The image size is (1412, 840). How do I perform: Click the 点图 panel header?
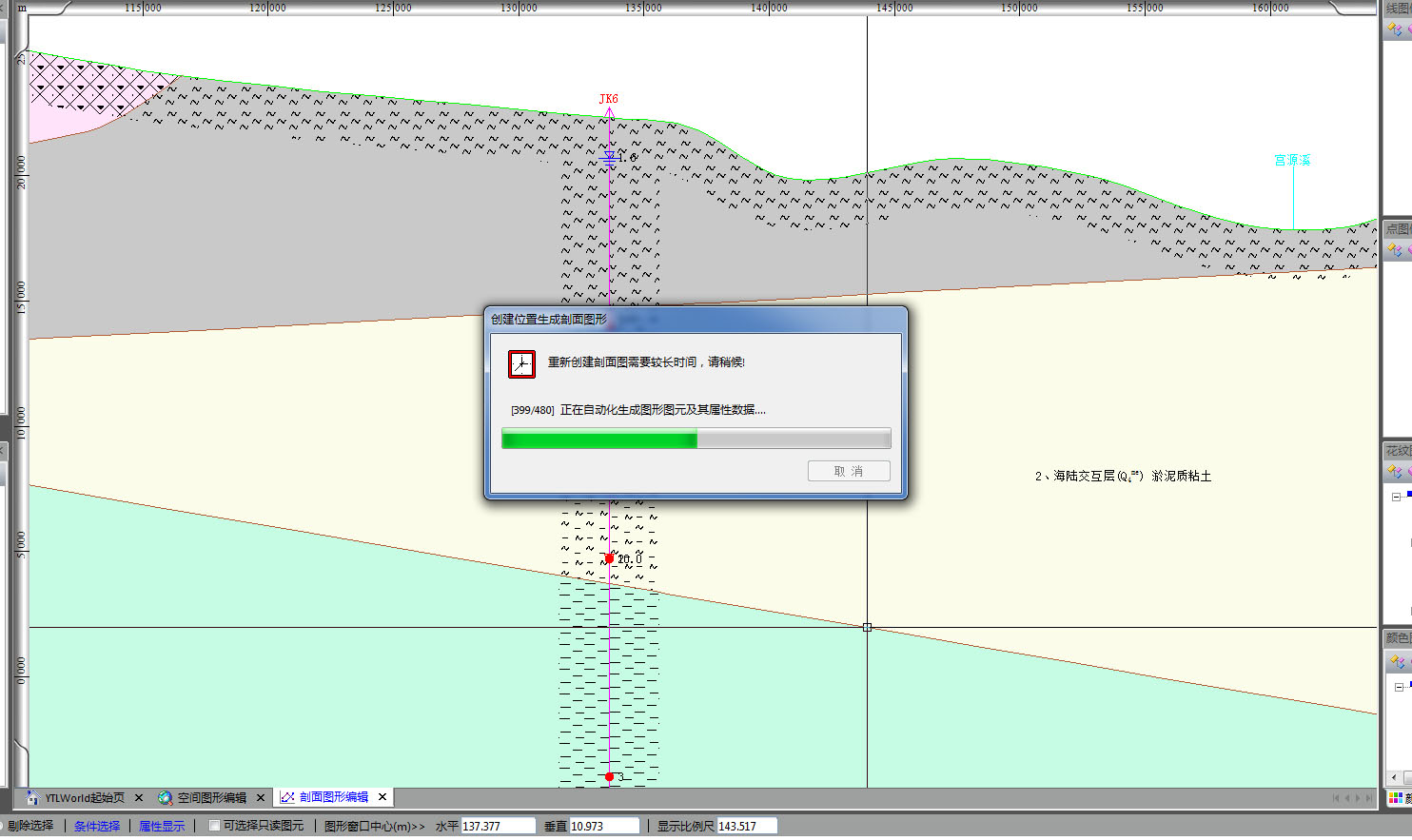point(1398,228)
